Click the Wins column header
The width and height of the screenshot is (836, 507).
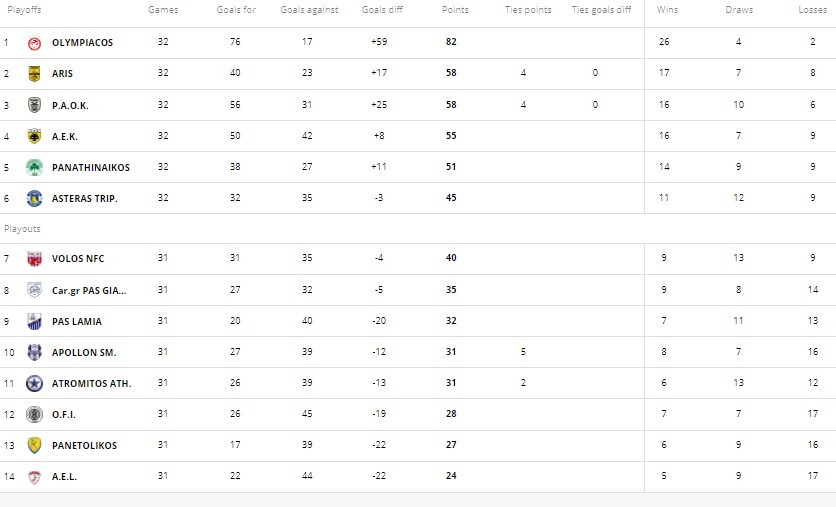[666, 10]
